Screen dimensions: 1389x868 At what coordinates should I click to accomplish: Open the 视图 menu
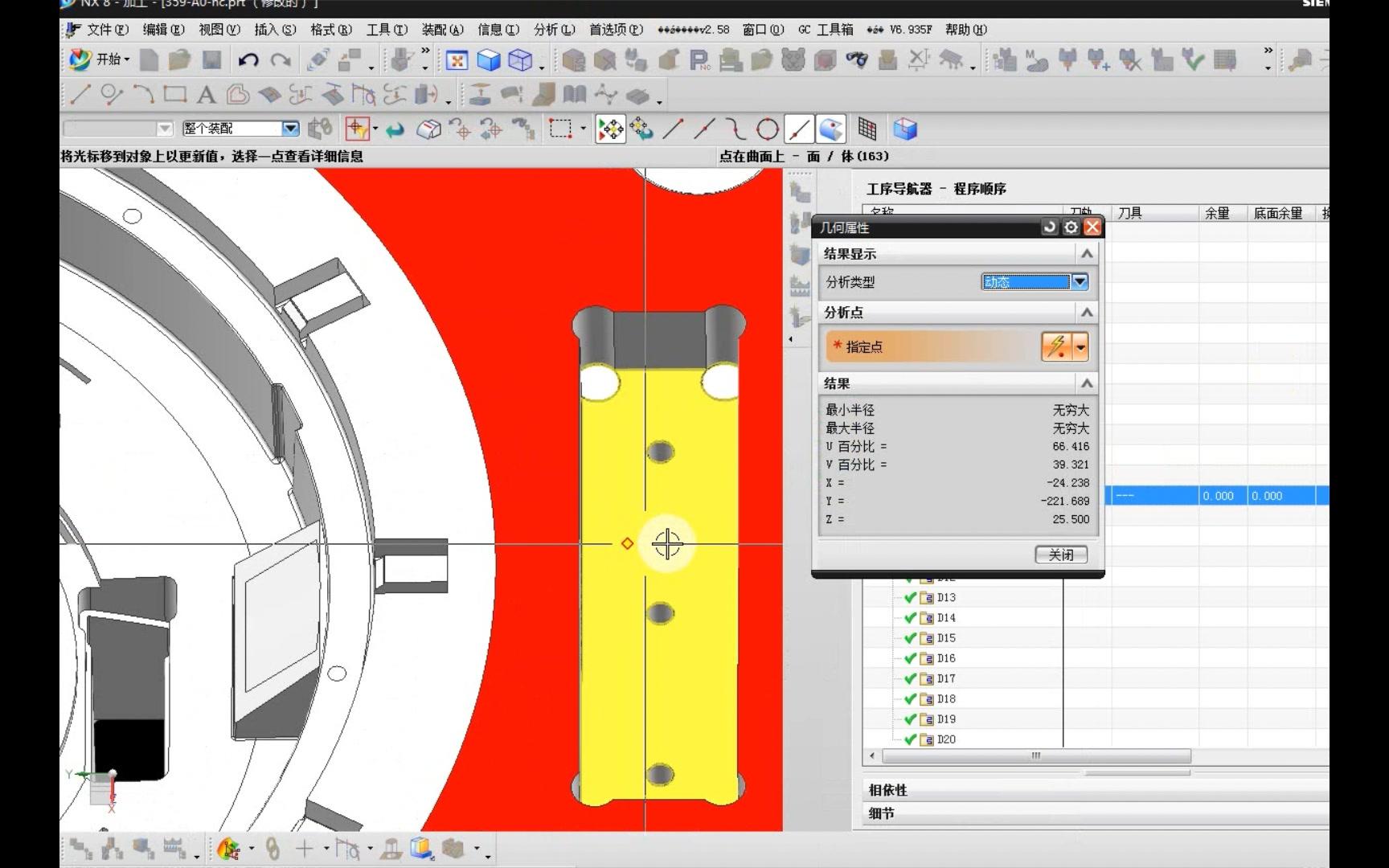click(x=219, y=30)
